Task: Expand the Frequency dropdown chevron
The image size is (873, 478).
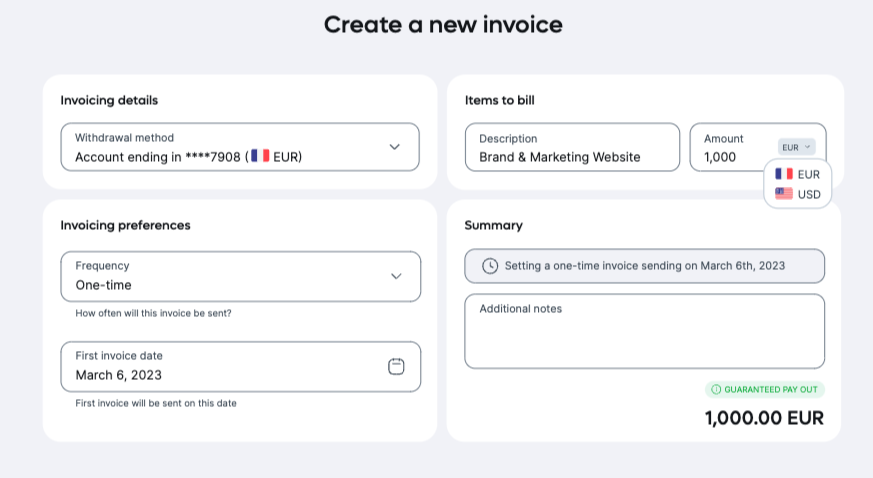Action: point(396,276)
